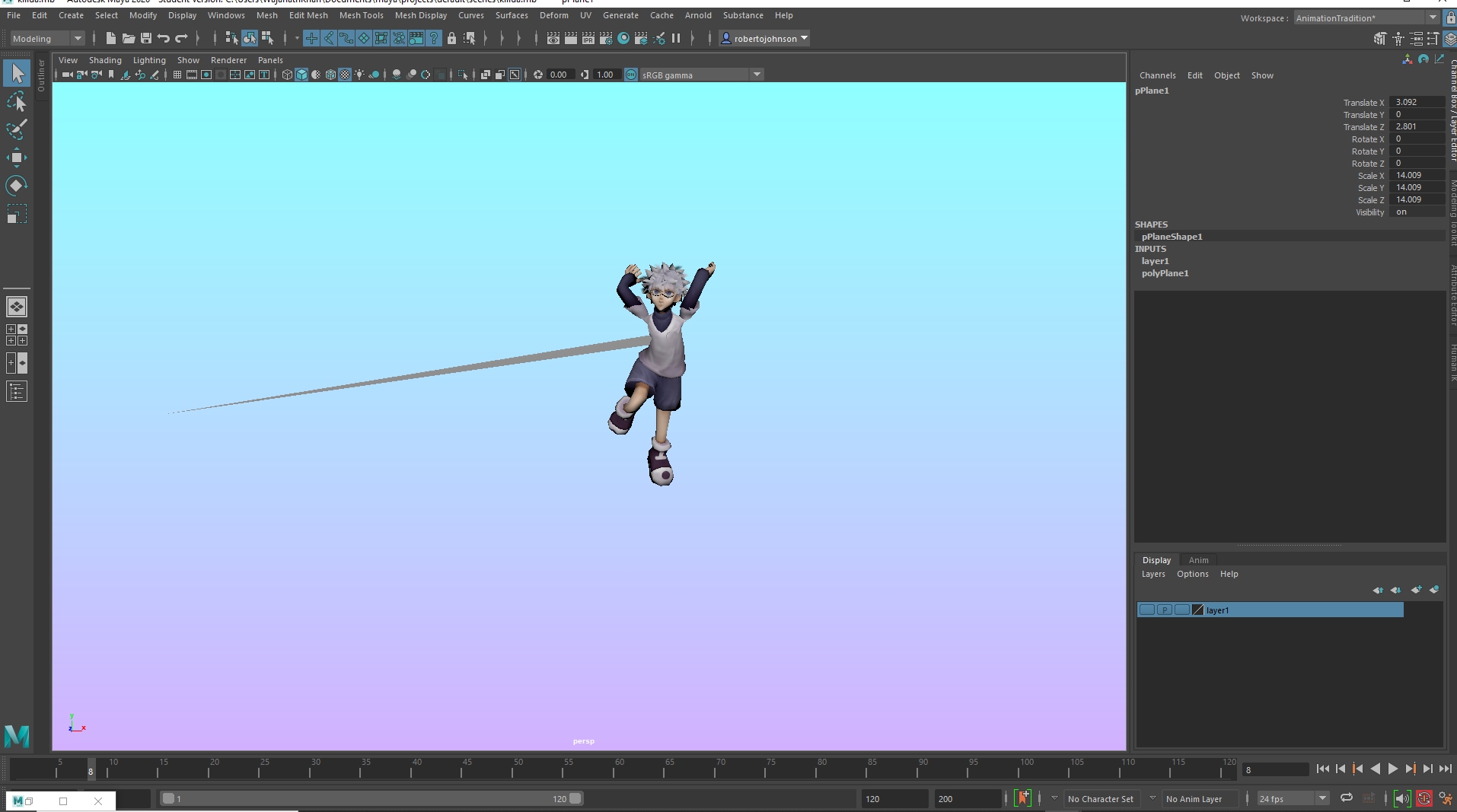Viewport: 1457px width, 812px height.
Task: Open the Render View clapperboard icon
Action: [x=554, y=38]
